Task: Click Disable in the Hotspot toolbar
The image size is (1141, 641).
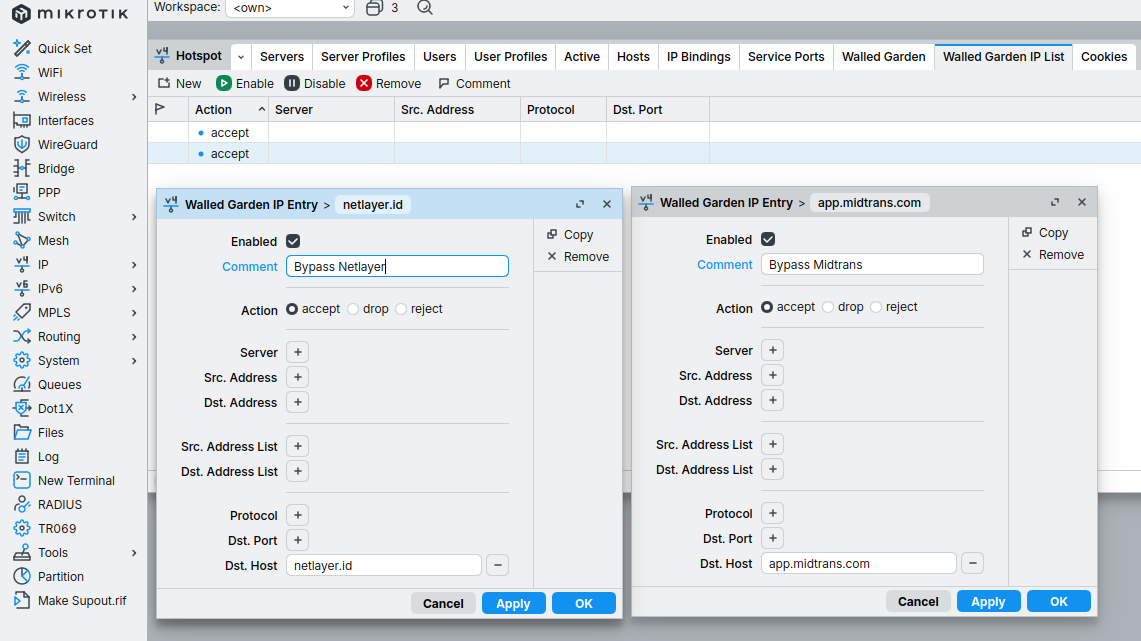Action: point(315,84)
